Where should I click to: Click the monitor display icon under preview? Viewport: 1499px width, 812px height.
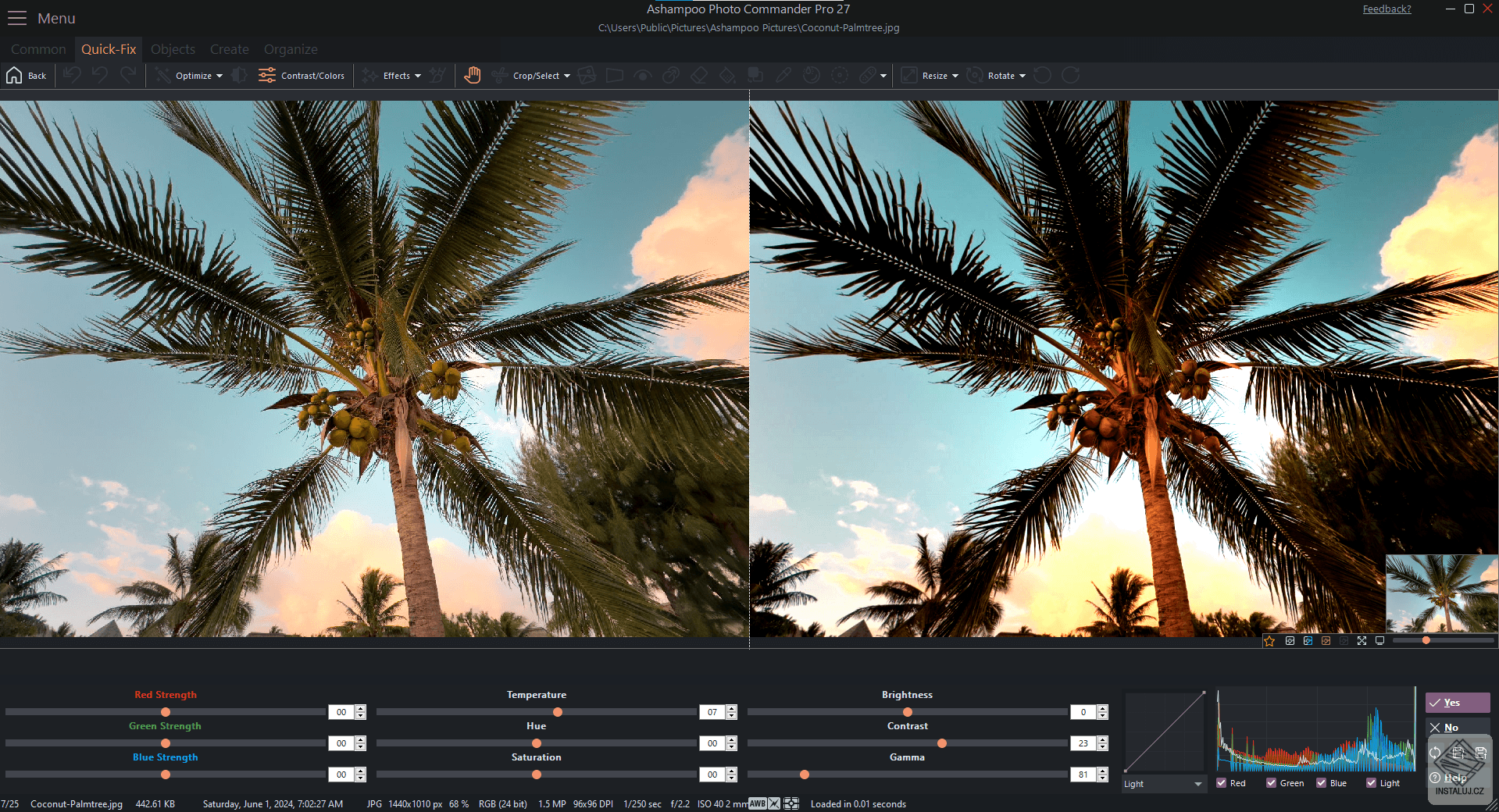pyautogui.click(x=1379, y=641)
